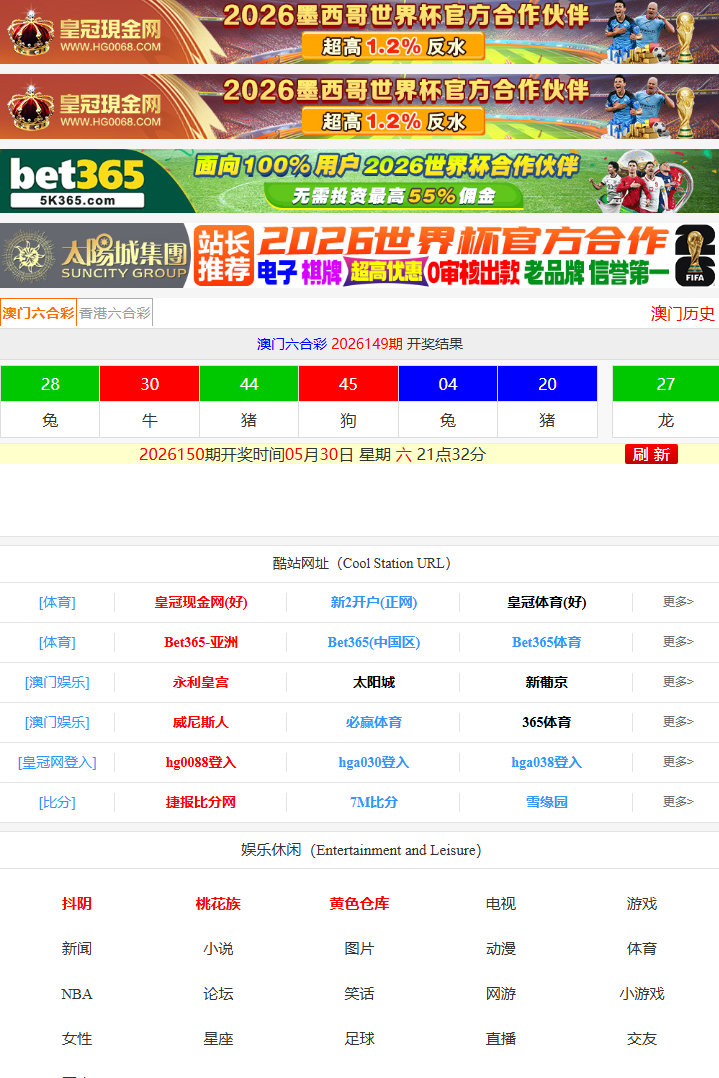Open the second 皇冠現金网 banner ad
This screenshot has width=719, height=1078.
tap(360, 107)
